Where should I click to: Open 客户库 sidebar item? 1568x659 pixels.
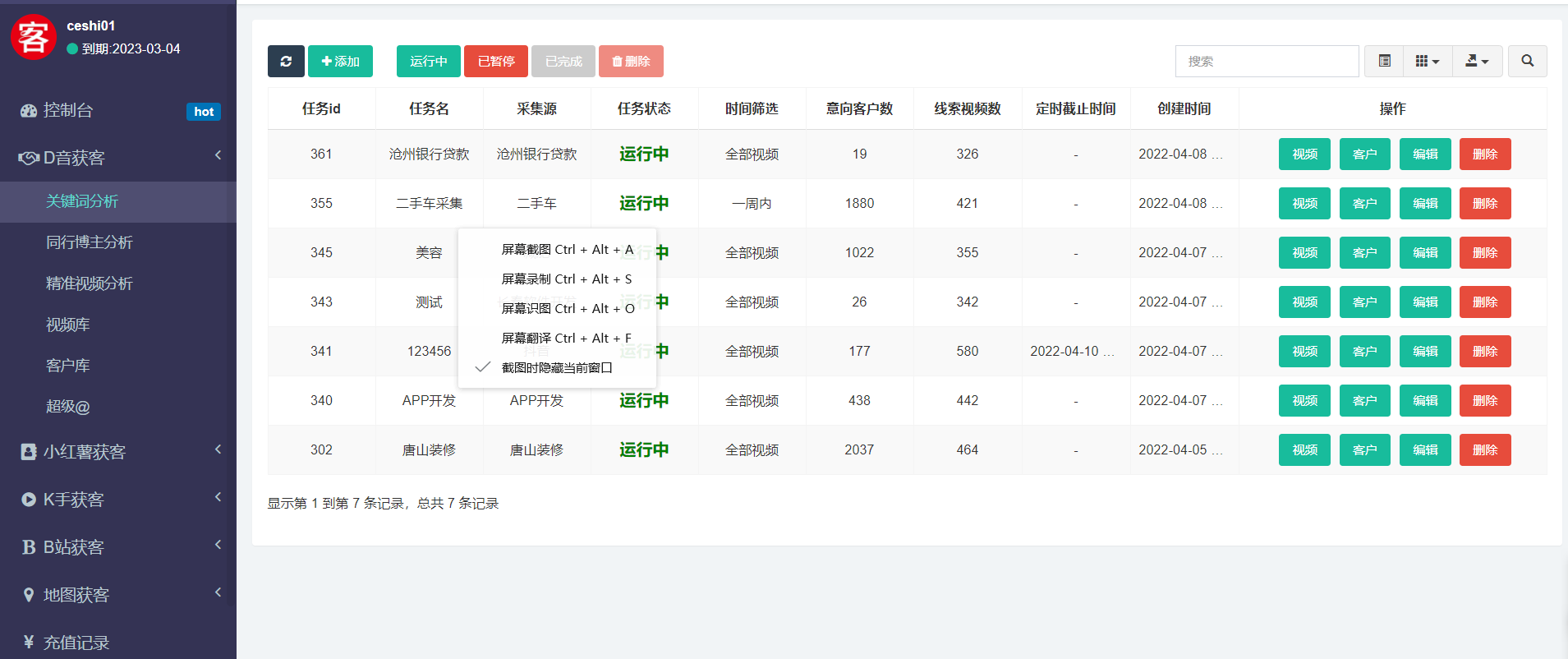click(x=118, y=366)
